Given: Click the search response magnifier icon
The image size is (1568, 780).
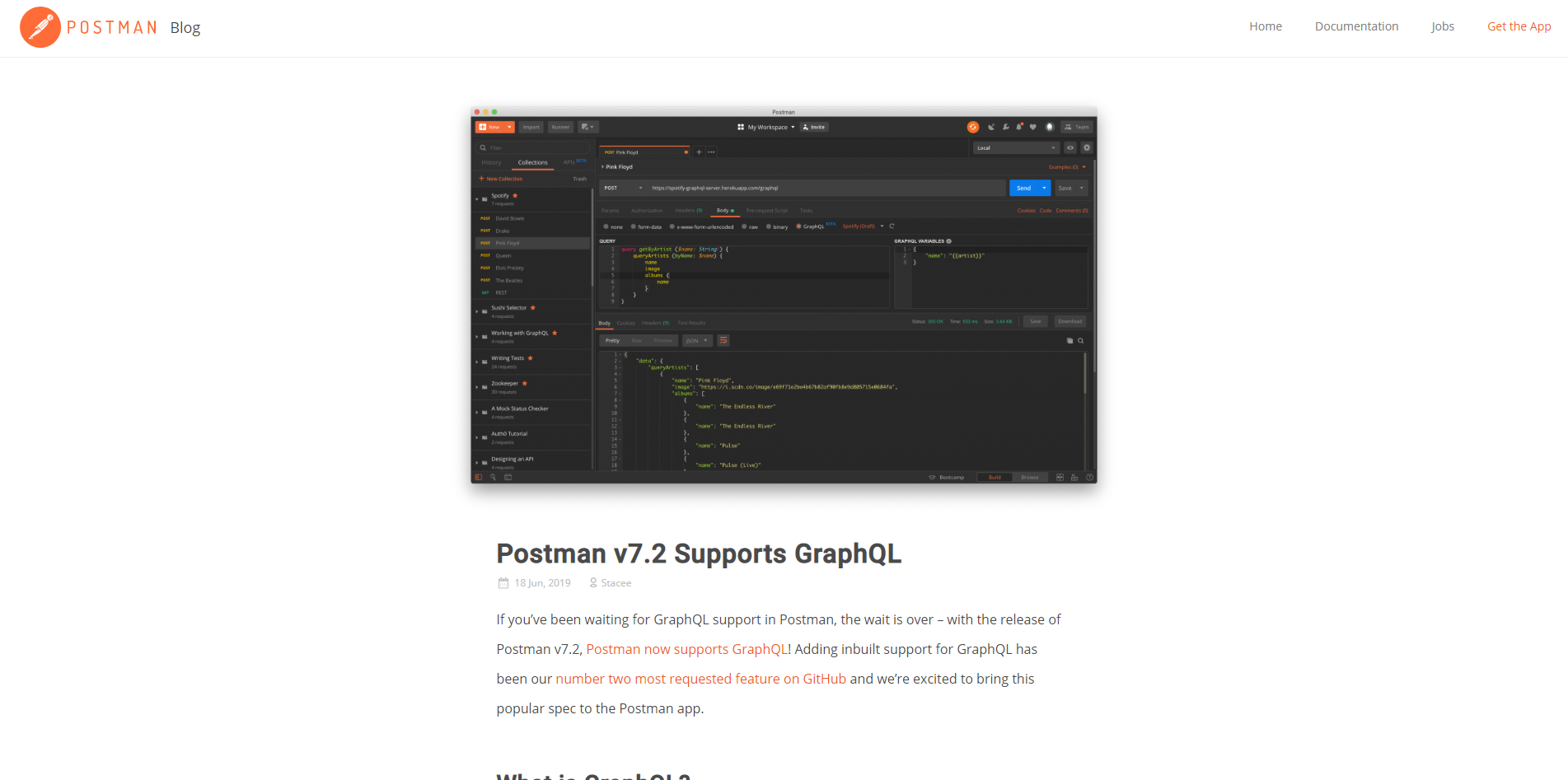Looking at the screenshot, I should [1080, 340].
